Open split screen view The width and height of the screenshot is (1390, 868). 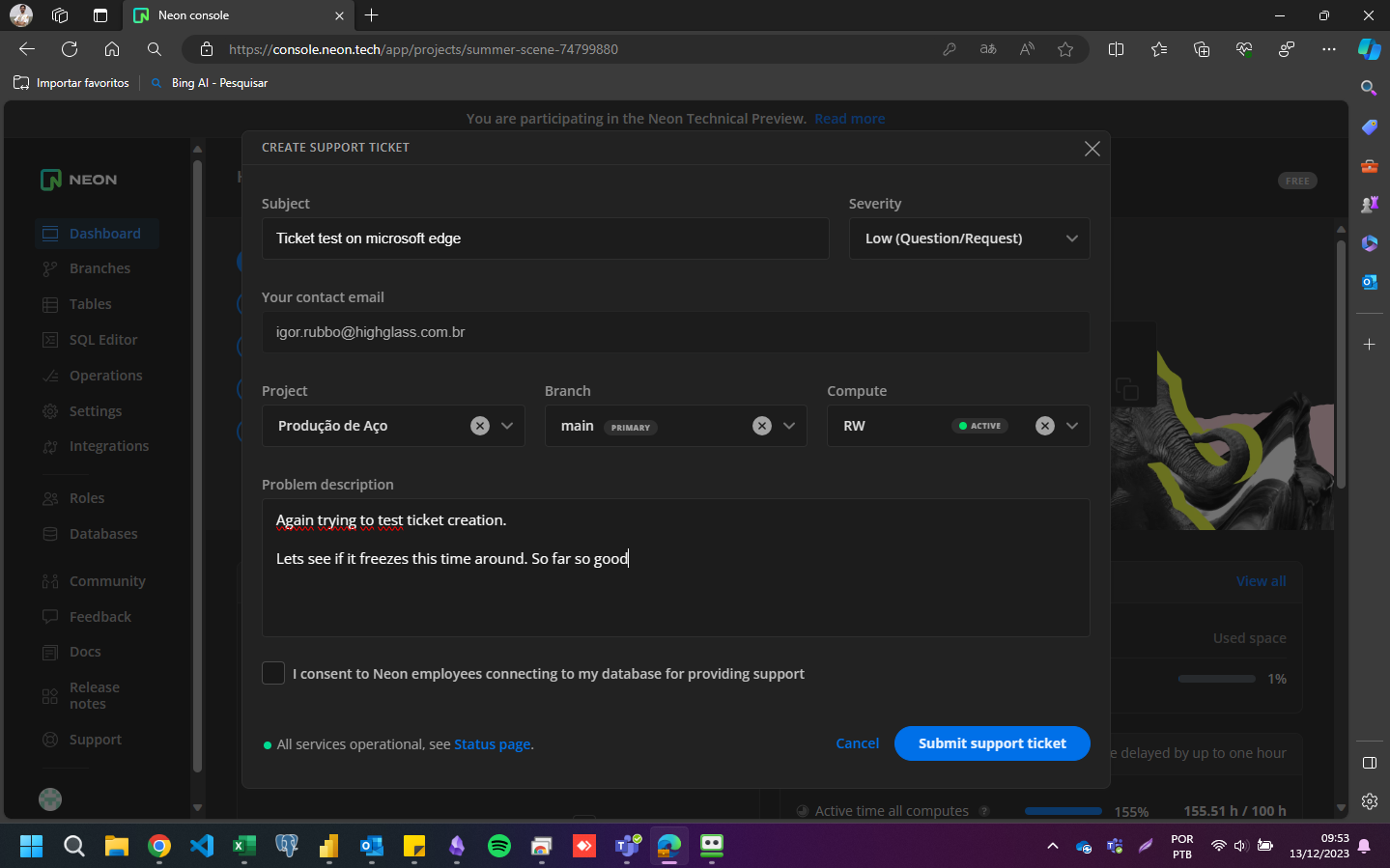pyautogui.click(x=1117, y=49)
